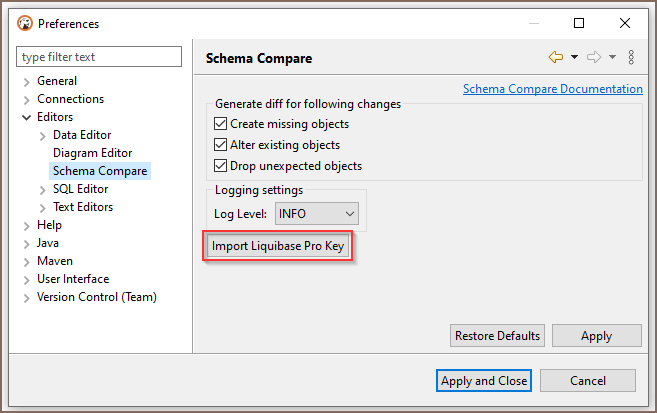The image size is (657, 413).
Task: Click the gray Forward navigation arrow
Action: tap(594, 57)
